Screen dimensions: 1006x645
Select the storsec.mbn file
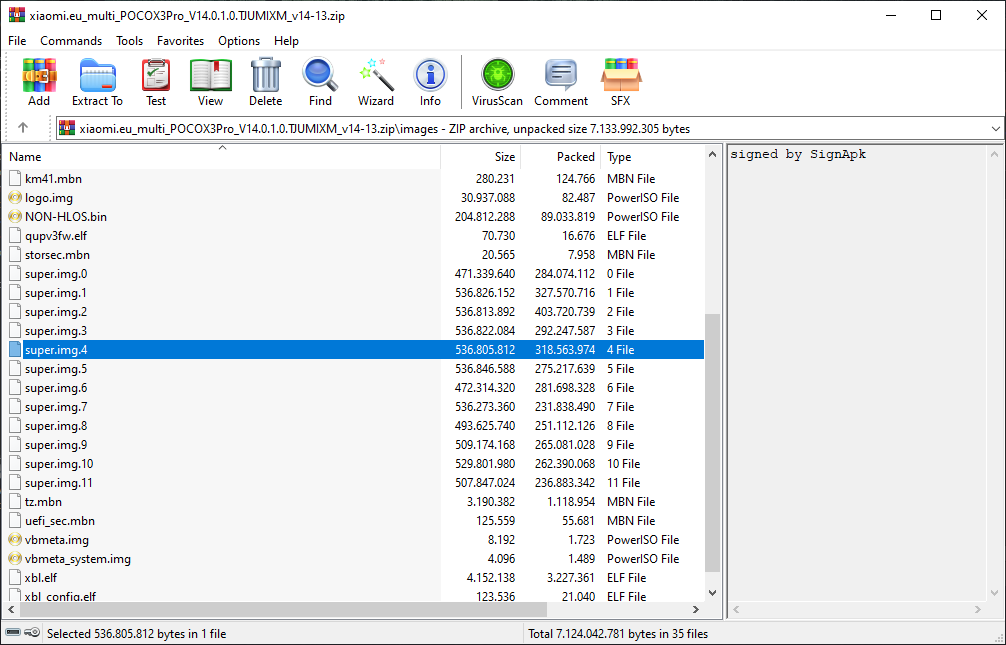click(x=354, y=255)
